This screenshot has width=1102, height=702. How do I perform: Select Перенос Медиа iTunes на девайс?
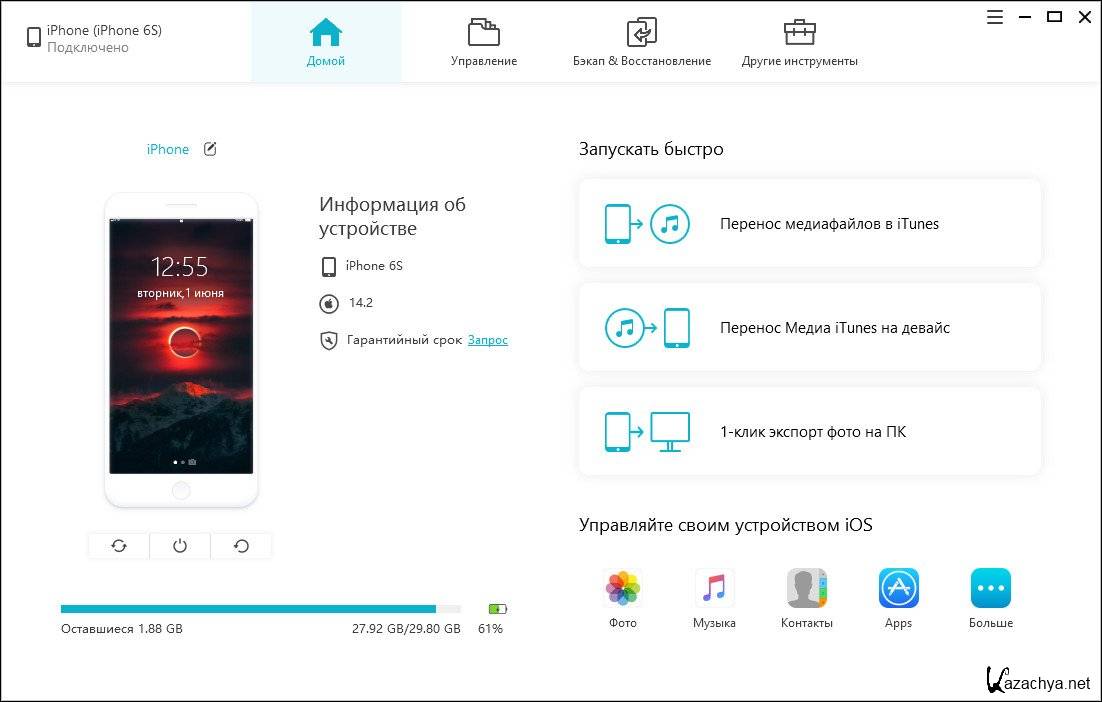tap(809, 328)
